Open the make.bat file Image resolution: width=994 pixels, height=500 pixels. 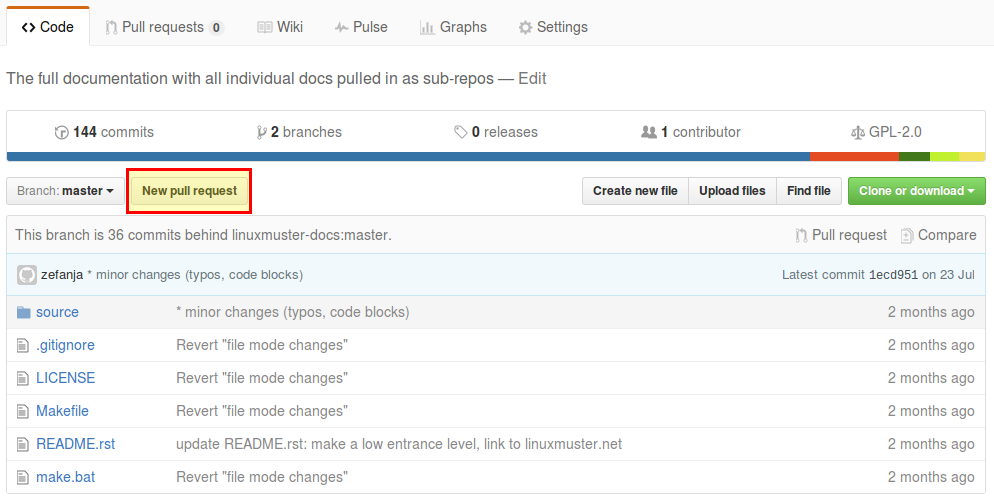coord(65,477)
